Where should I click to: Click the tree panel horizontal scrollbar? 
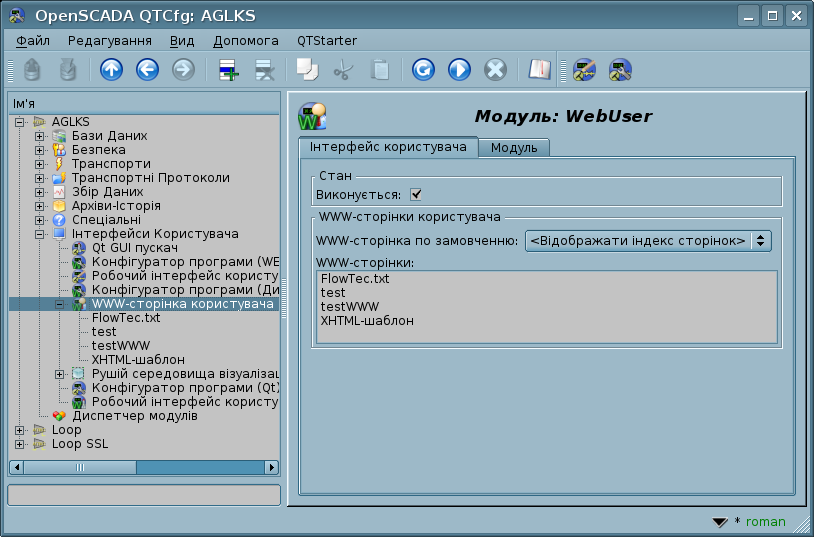click(144, 467)
